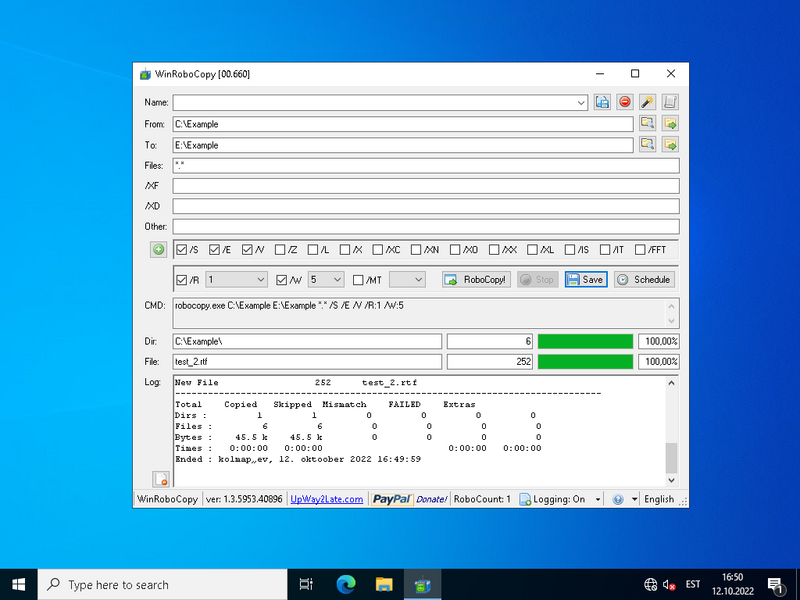800x600 pixels.
Task: Click the Save button
Action: pyautogui.click(x=586, y=280)
